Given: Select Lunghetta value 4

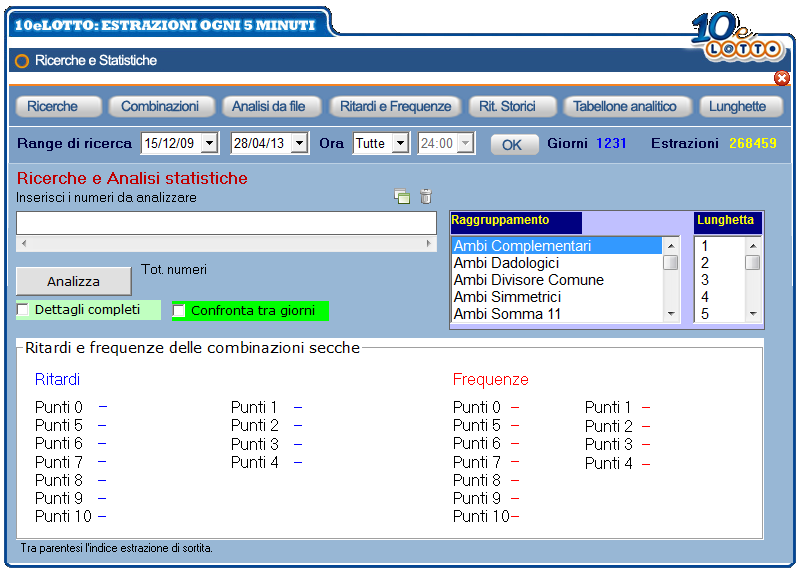Looking at the screenshot, I should [x=720, y=296].
